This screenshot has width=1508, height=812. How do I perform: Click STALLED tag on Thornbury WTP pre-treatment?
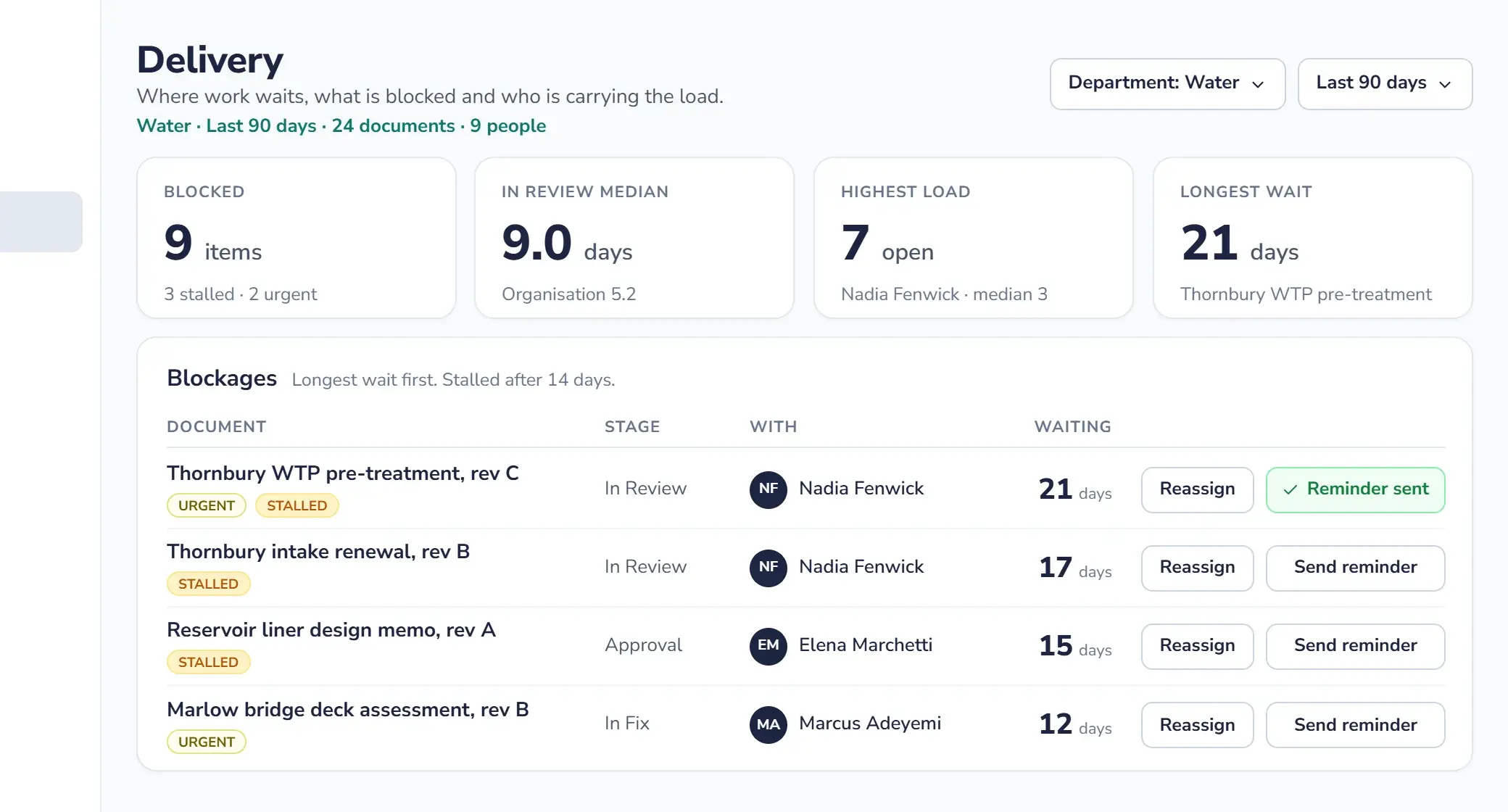coord(297,505)
